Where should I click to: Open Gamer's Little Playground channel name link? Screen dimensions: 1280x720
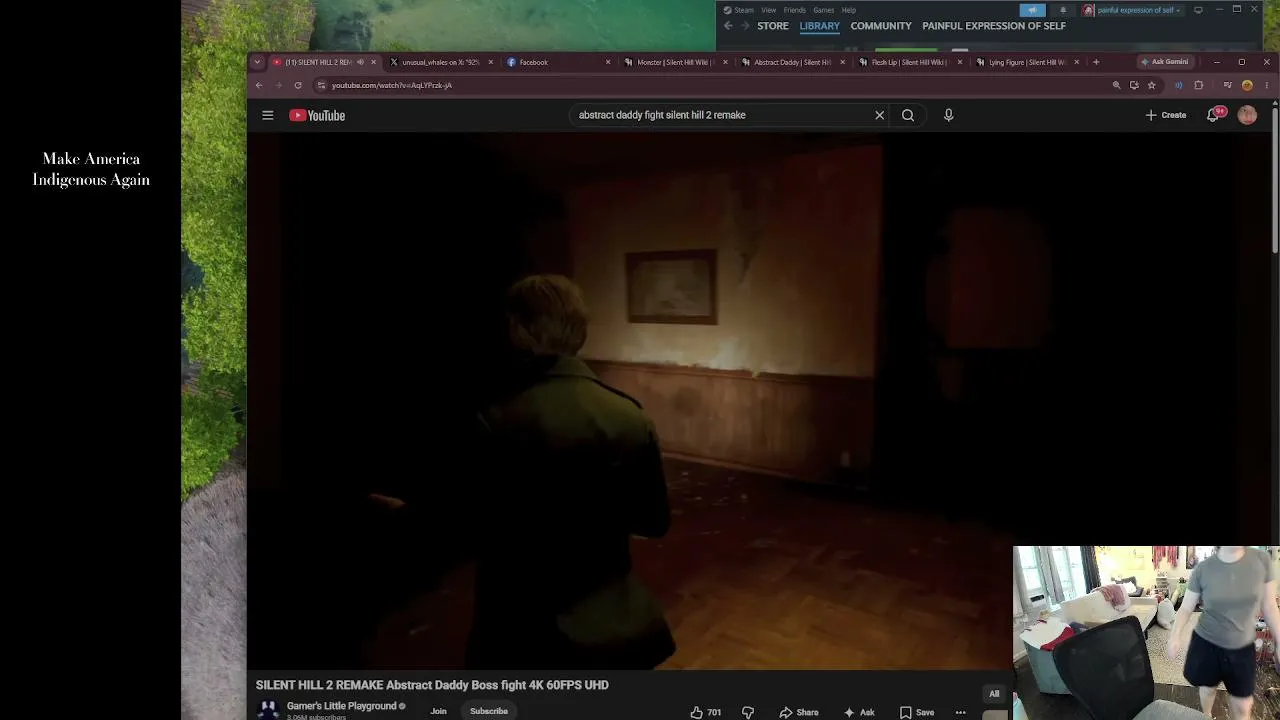tap(342, 706)
